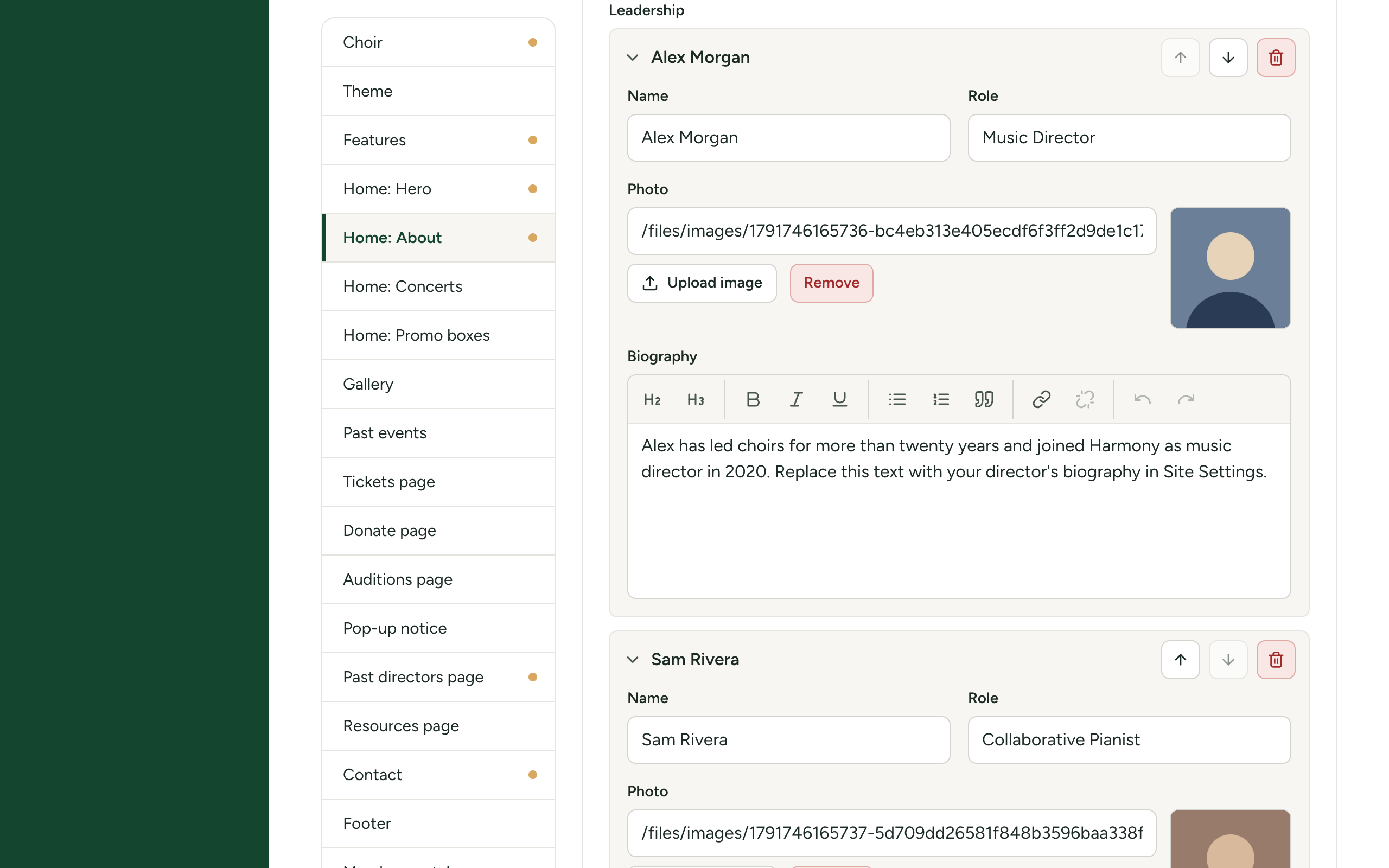Viewport: 1389px width, 868px height.
Task: Move Alex Morgan entry up
Action: click(1181, 58)
